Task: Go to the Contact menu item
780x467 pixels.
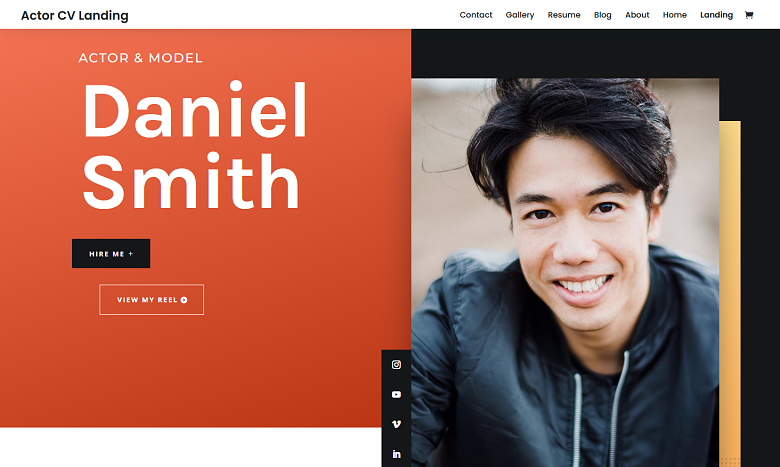Action: 476,15
